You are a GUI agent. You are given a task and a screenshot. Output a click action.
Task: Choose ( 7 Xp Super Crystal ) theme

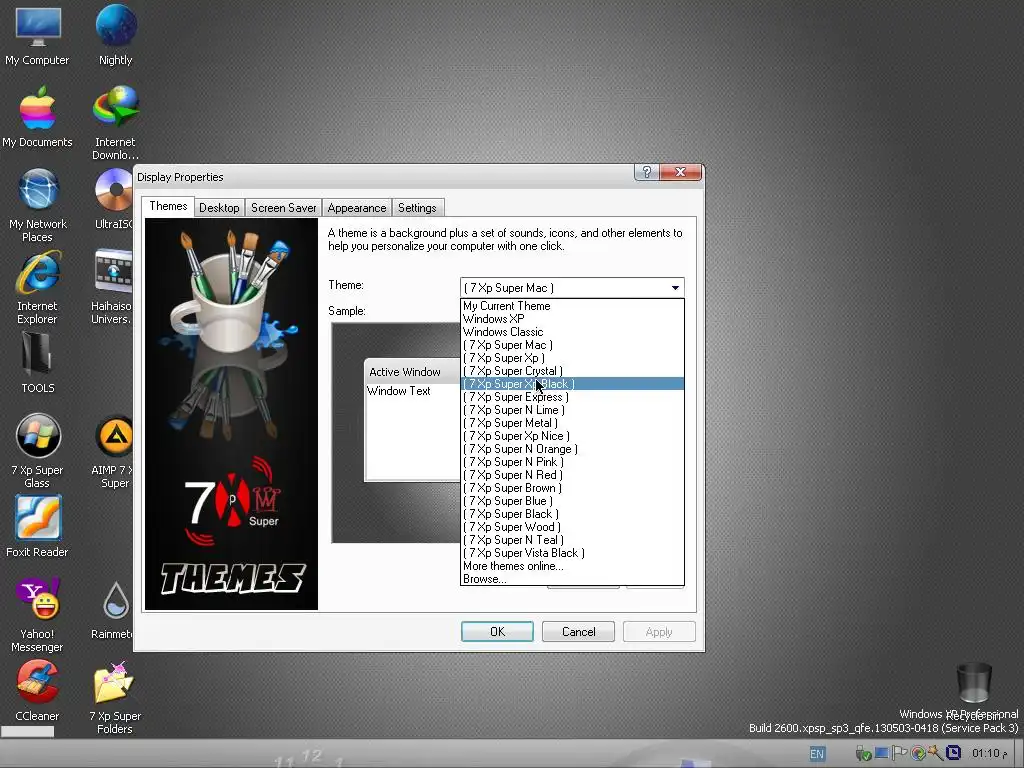[x=572, y=371]
